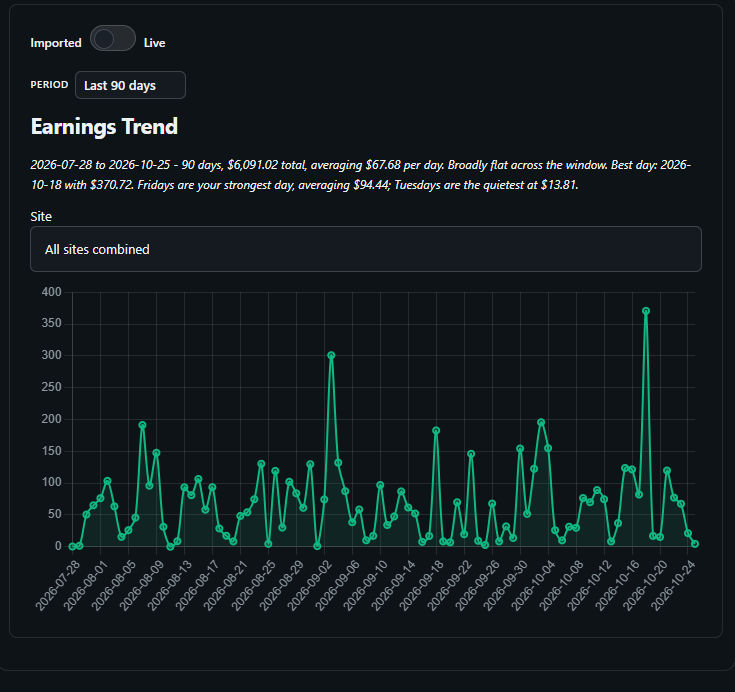Click the 2026-10-12 x-axis date label

[589, 586]
